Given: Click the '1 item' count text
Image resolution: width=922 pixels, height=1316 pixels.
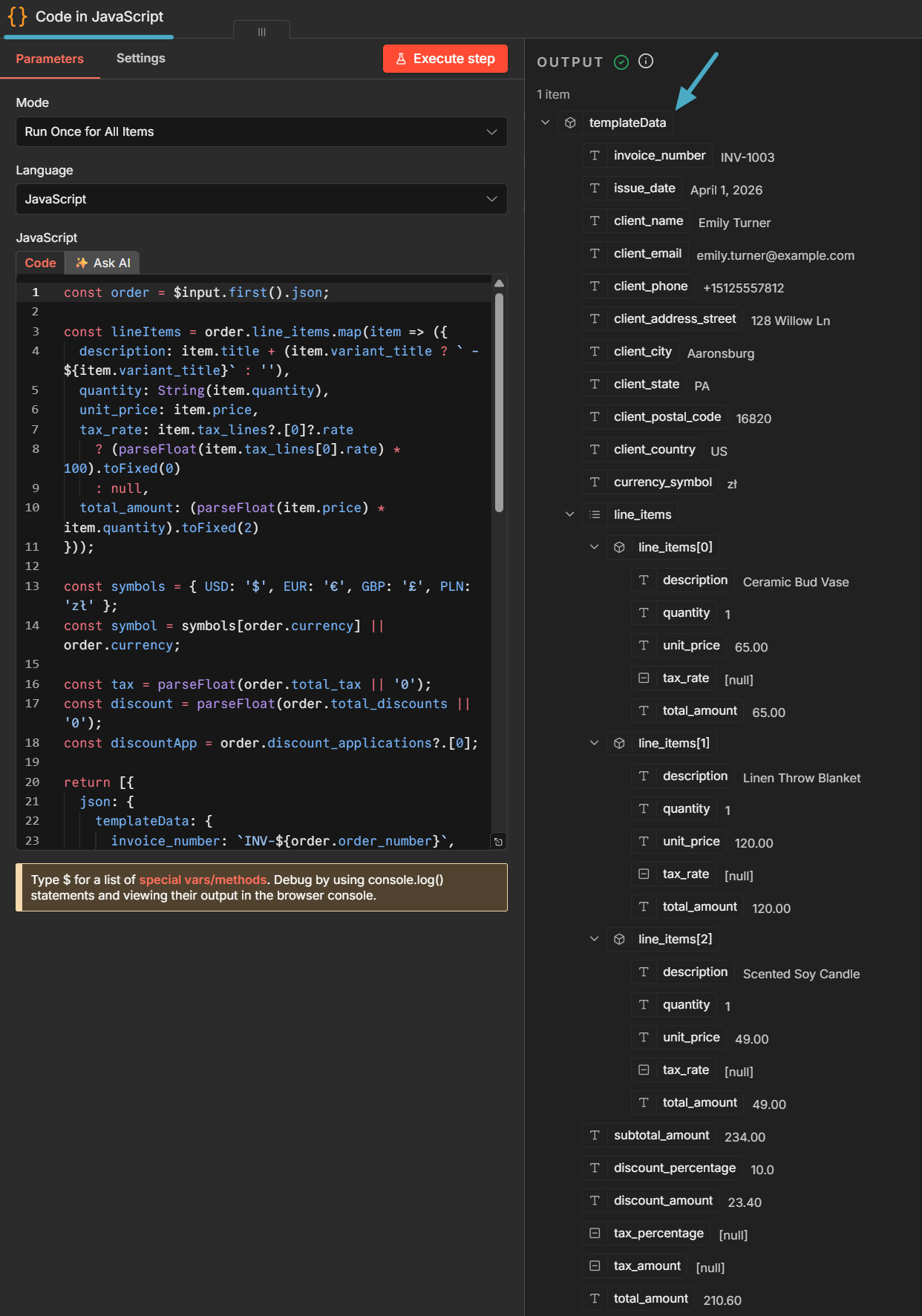Looking at the screenshot, I should [x=553, y=94].
